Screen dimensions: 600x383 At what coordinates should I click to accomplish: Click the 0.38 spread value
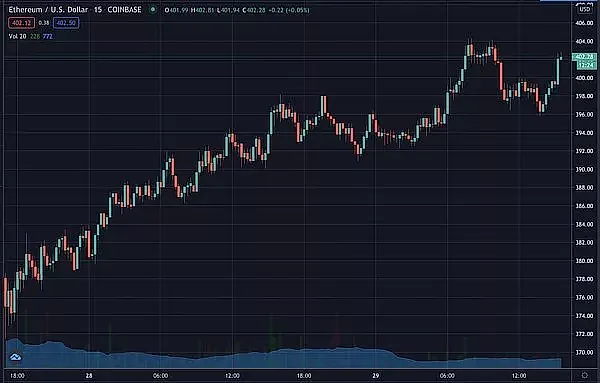point(44,23)
